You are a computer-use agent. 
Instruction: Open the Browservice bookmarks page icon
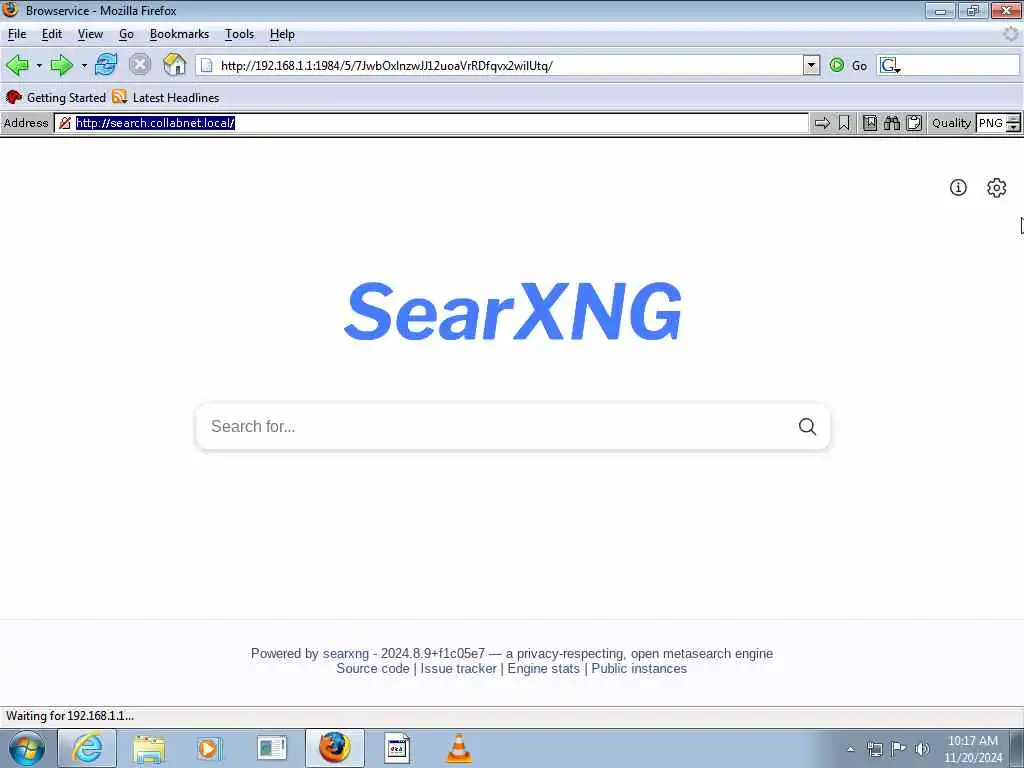pyautogui.click(x=870, y=123)
